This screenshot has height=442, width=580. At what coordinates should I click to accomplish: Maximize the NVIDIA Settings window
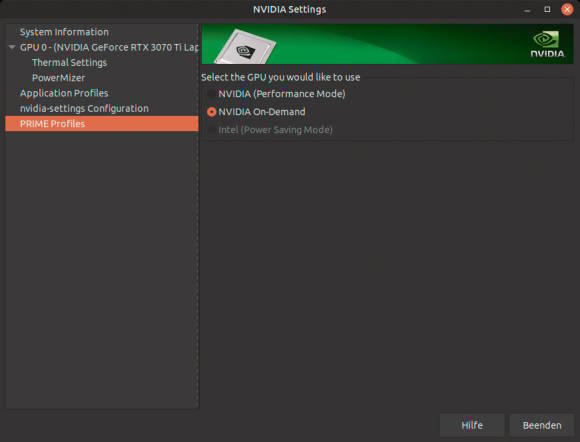click(x=547, y=10)
